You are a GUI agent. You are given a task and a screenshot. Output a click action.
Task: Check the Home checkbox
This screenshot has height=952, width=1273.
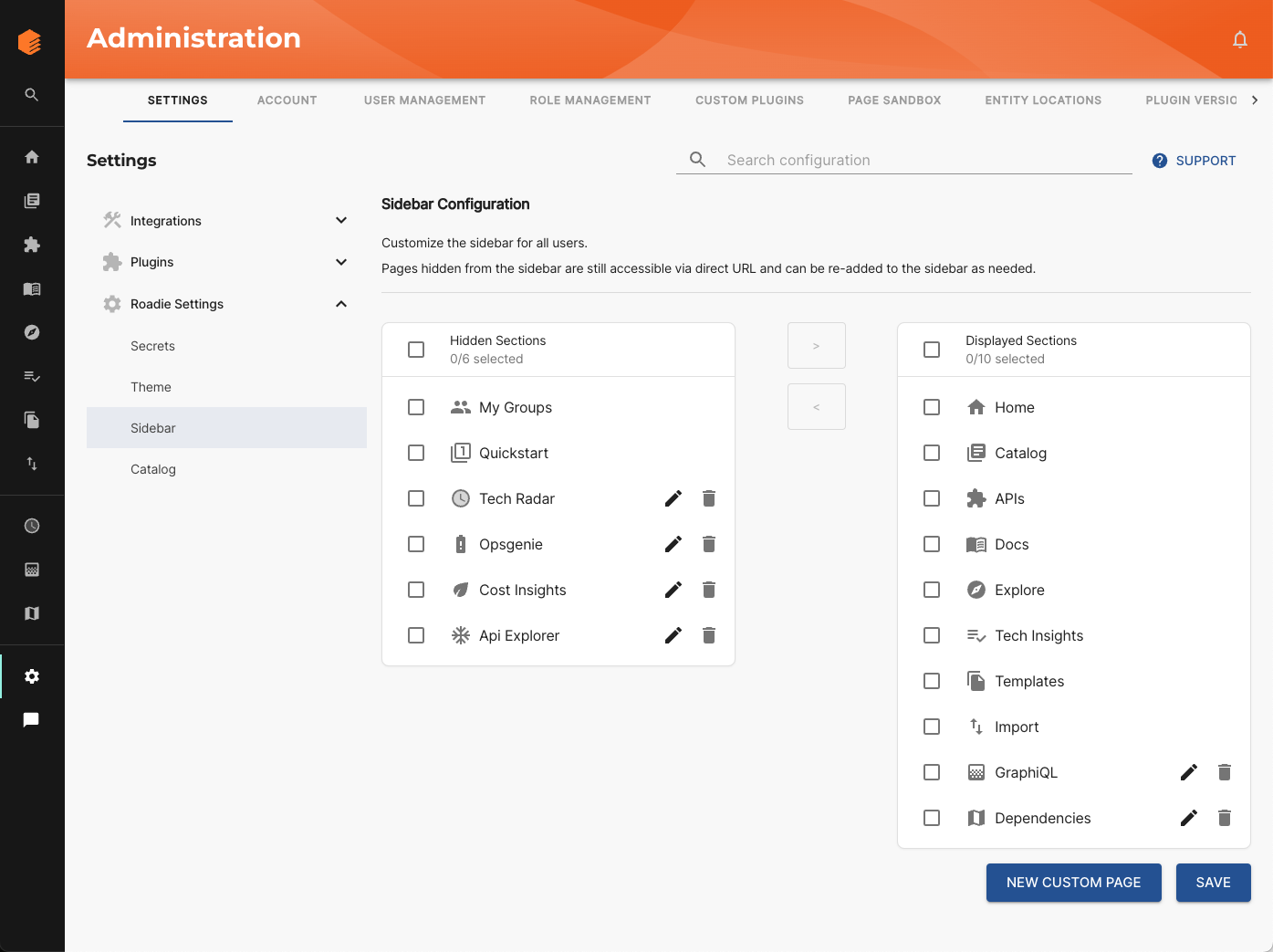pyautogui.click(x=932, y=407)
